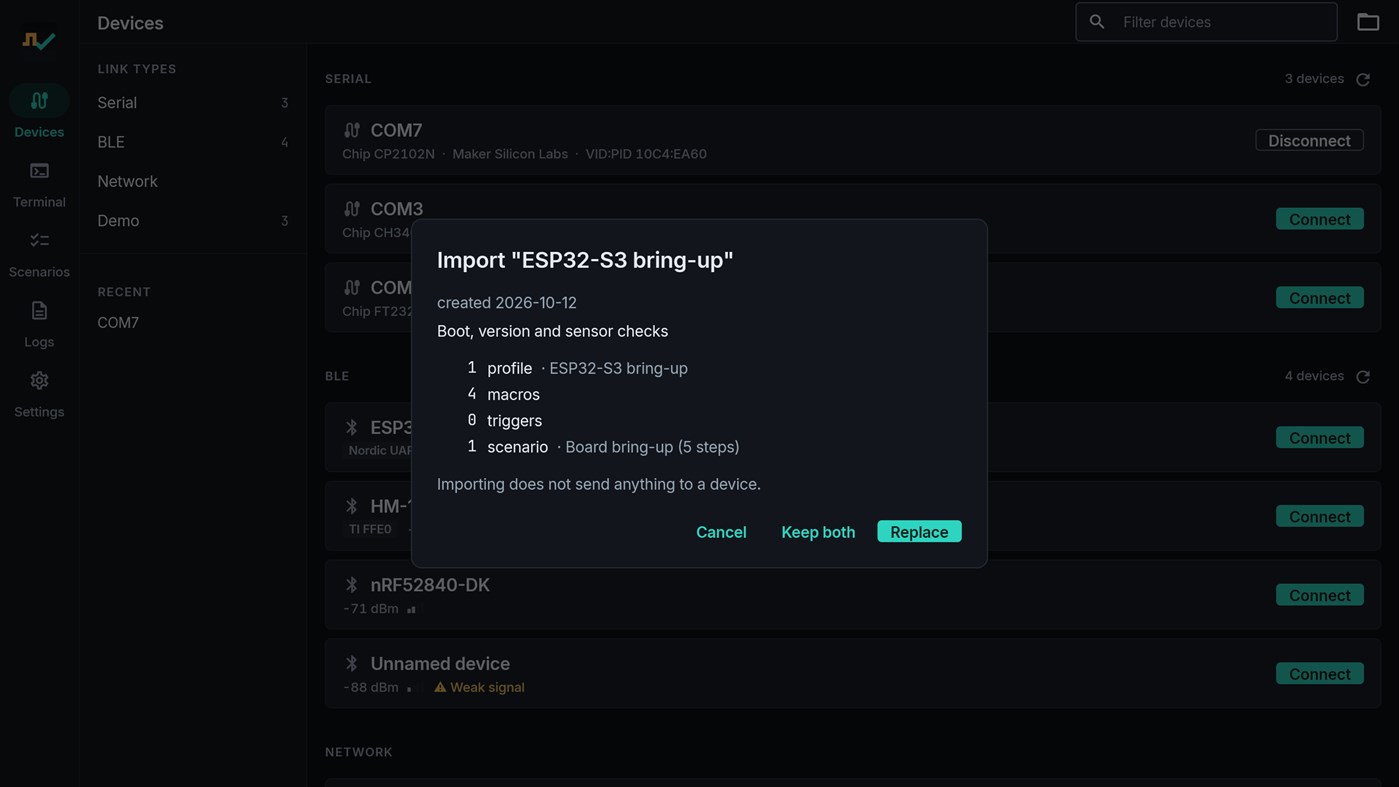Viewport: 1399px width, 787px height.
Task: Click the nRF52840-DK device name
Action: pyautogui.click(x=430, y=585)
